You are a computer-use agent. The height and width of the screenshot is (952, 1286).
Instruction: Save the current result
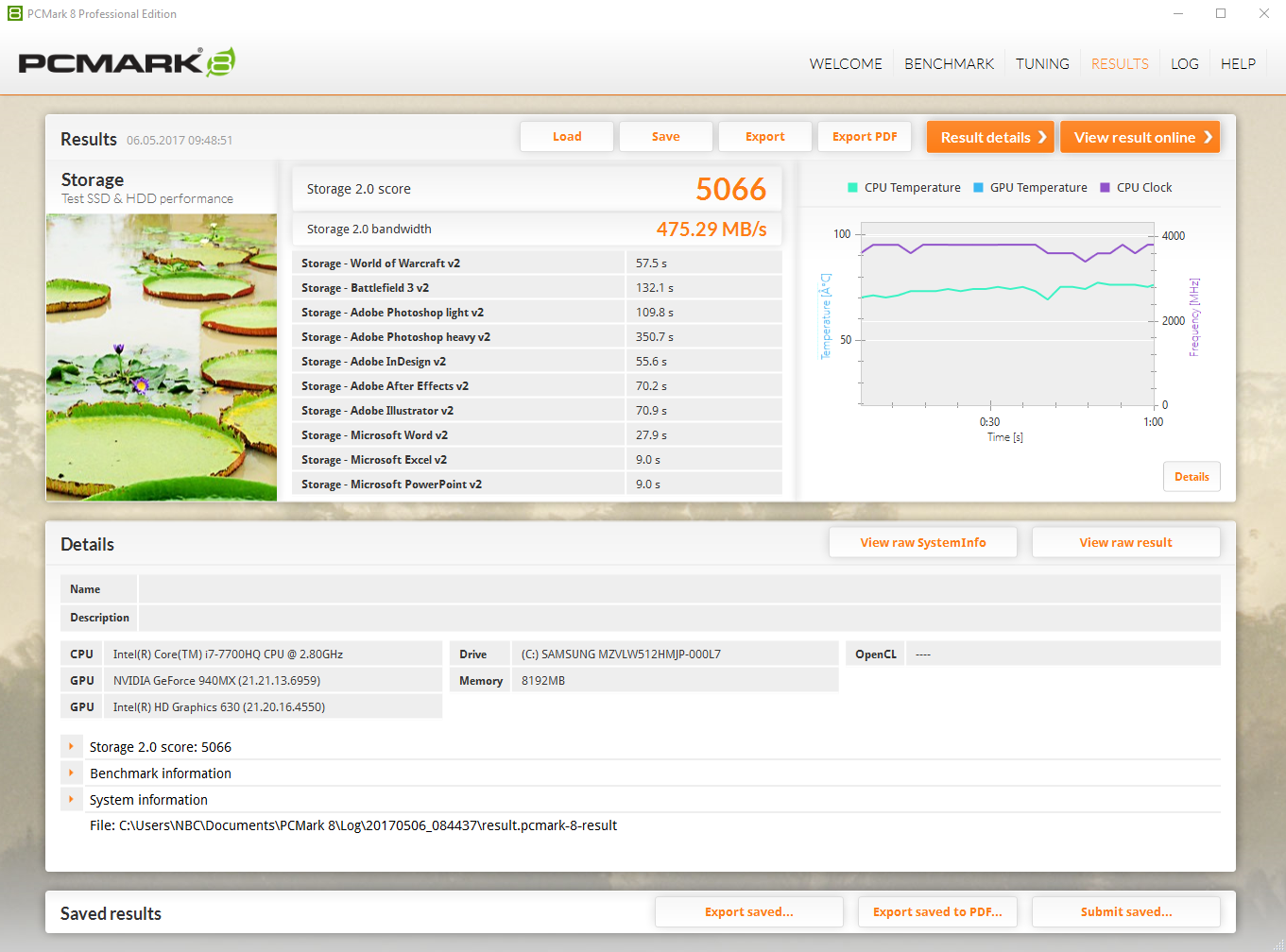[666, 137]
